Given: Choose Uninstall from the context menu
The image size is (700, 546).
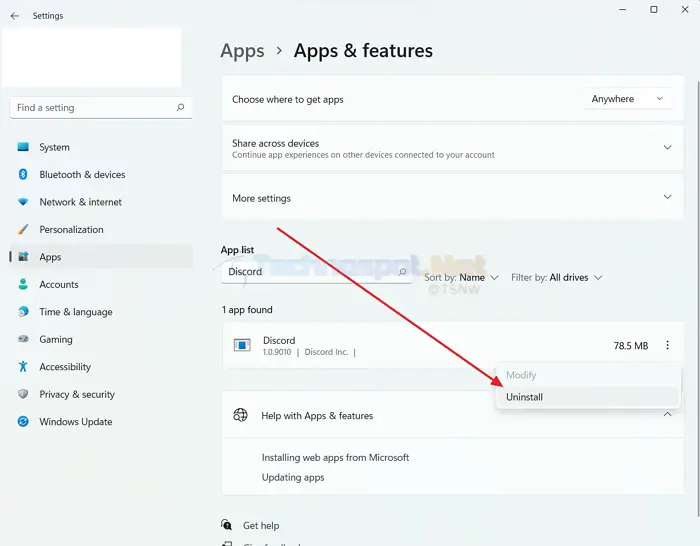Looking at the screenshot, I should click(x=588, y=397).
